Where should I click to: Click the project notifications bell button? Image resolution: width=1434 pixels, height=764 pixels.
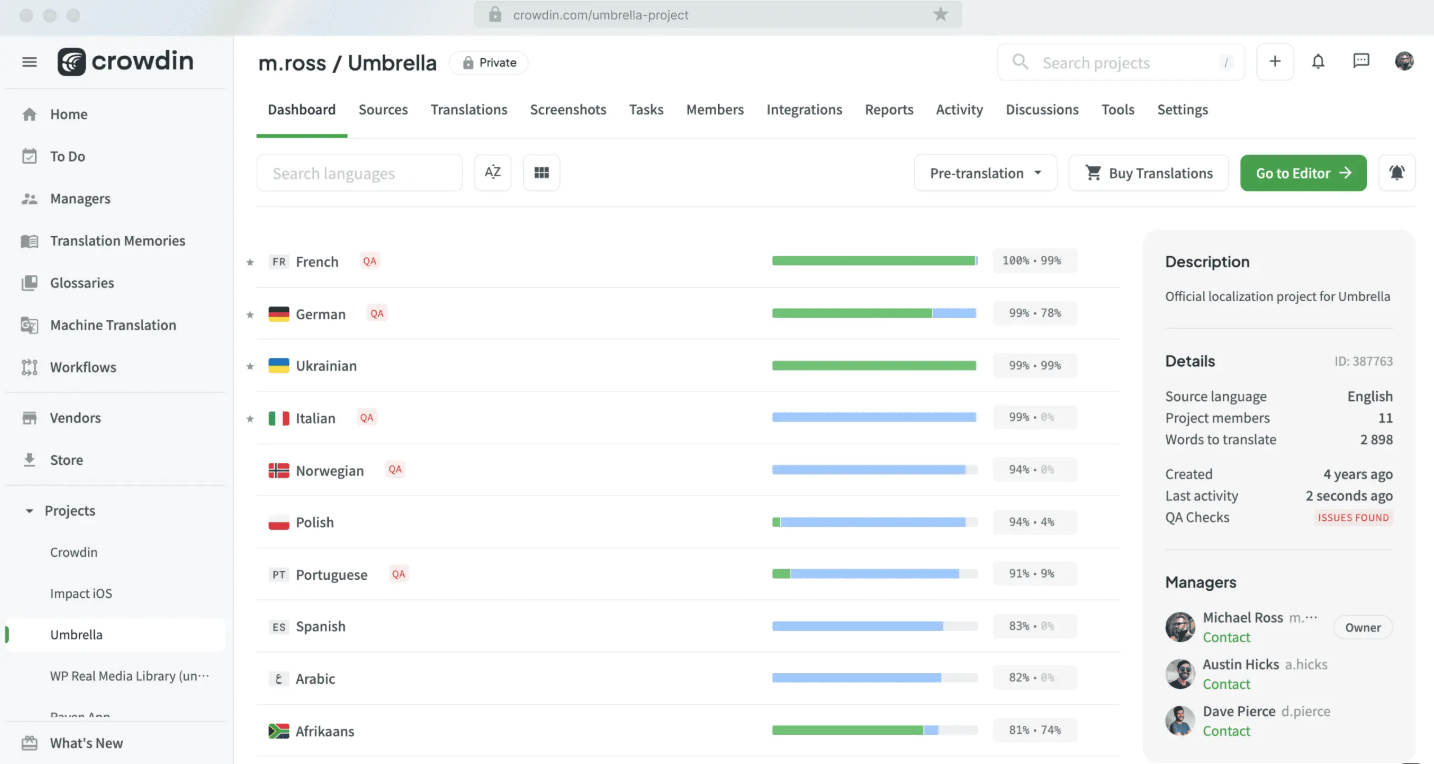(1397, 173)
